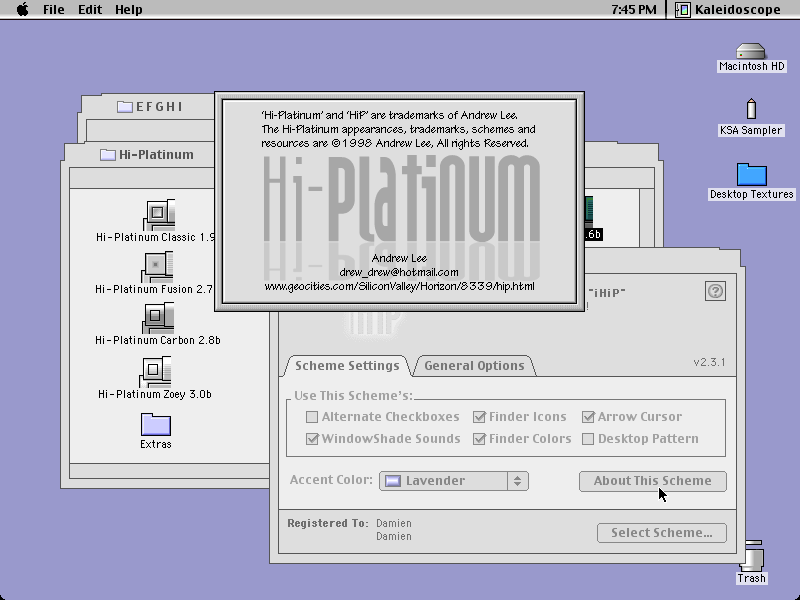This screenshot has width=800, height=600.
Task: Click the trademark notice text in about box
Action: pos(398,129)
